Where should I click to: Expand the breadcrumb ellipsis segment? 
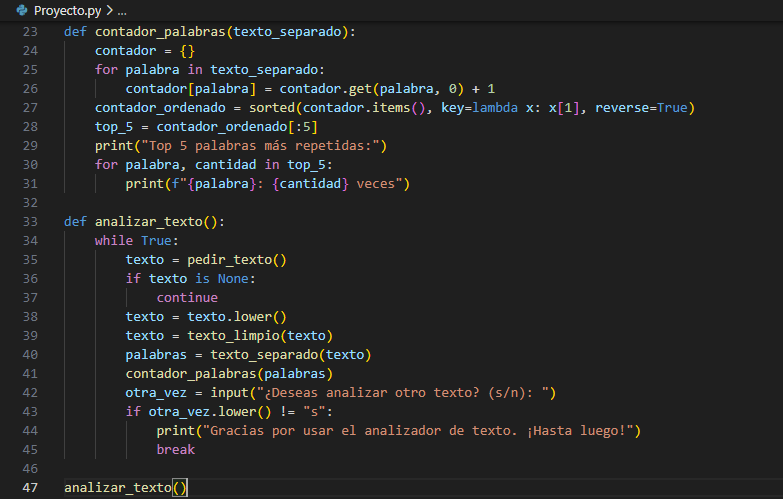tap(122, 11)
